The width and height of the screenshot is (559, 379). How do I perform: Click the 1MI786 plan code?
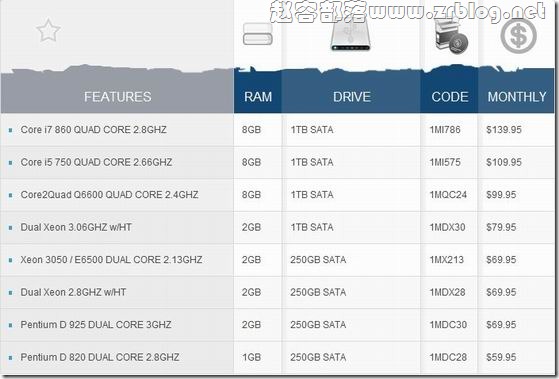(445, 130)
